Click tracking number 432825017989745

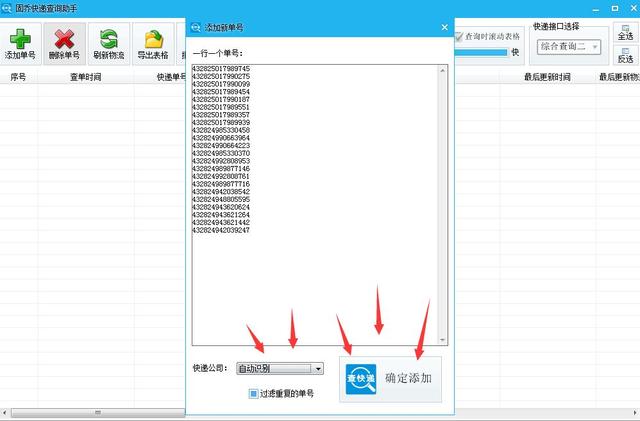(221, 69)
